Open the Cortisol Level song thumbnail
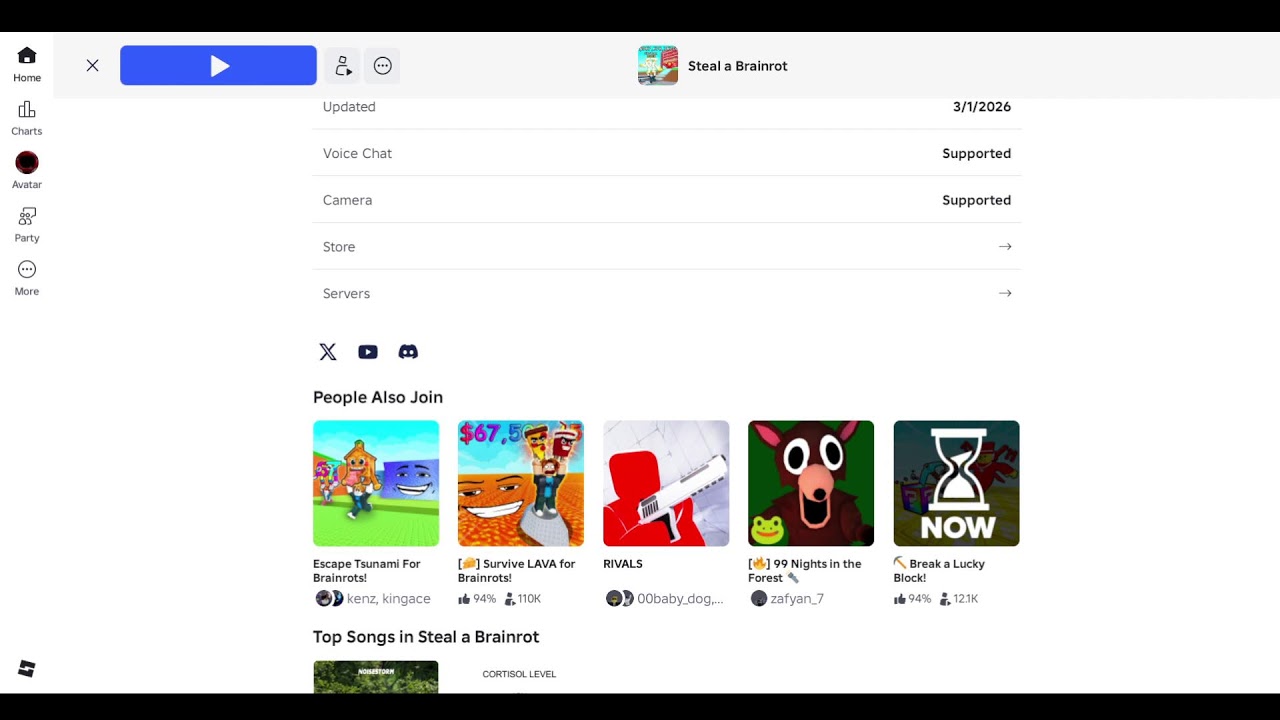 coord(521,677)
